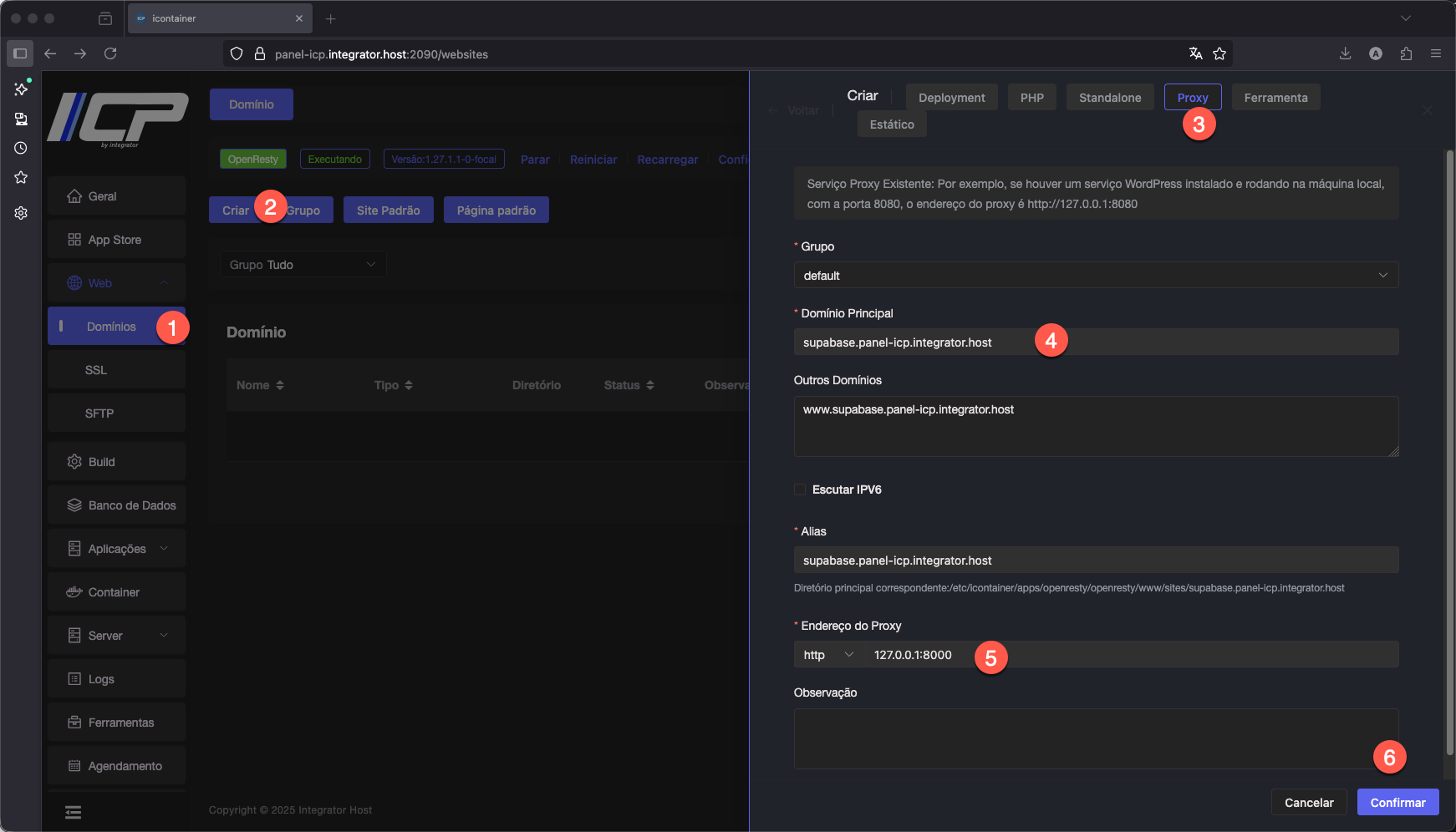This screenshot has height=832, width=1456.
Task: Collapse the panel menu with hamburger icon
Action: pyautogui.click(x=74, y=812)
